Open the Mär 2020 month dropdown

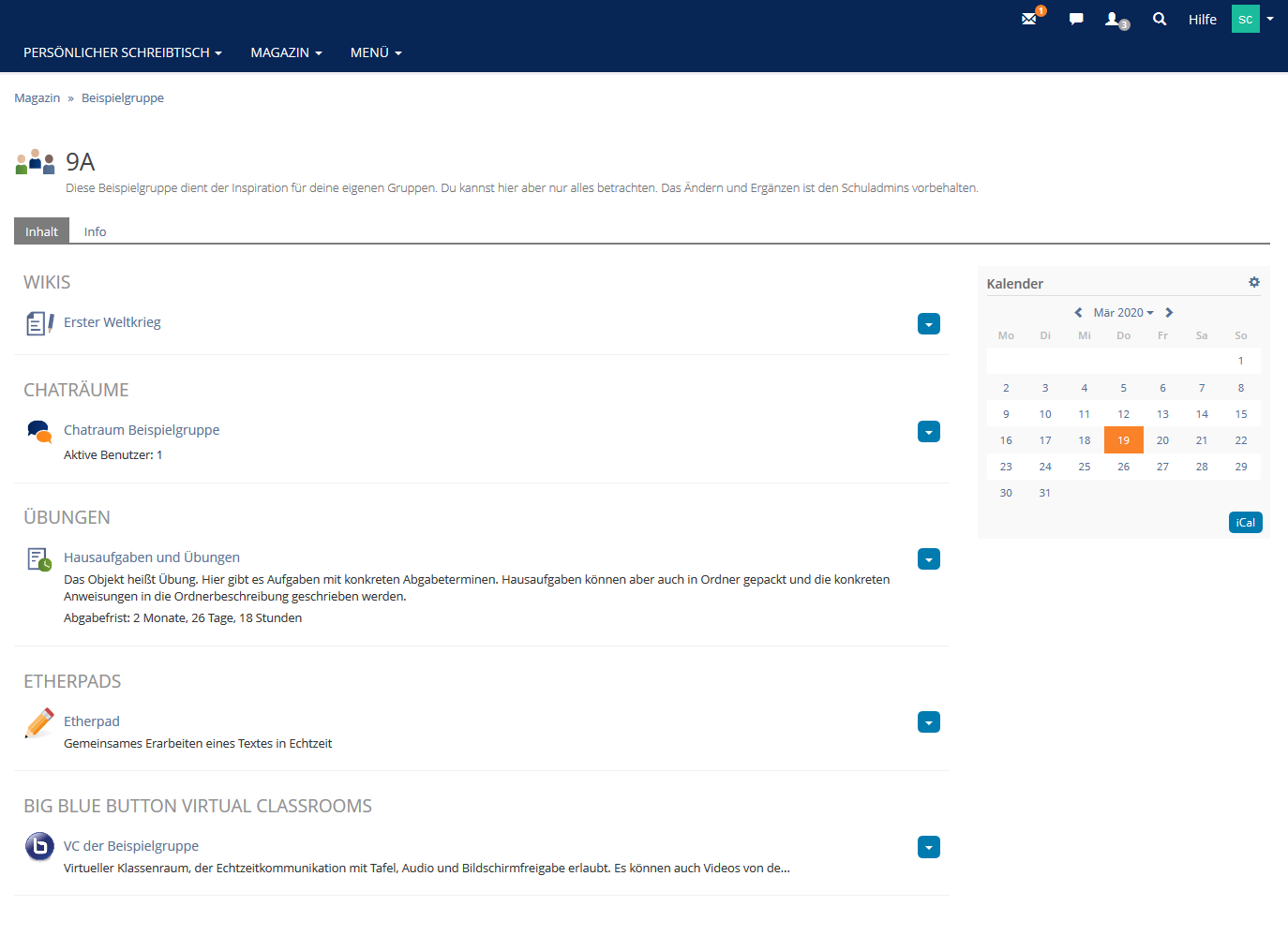coord(1123,313)
